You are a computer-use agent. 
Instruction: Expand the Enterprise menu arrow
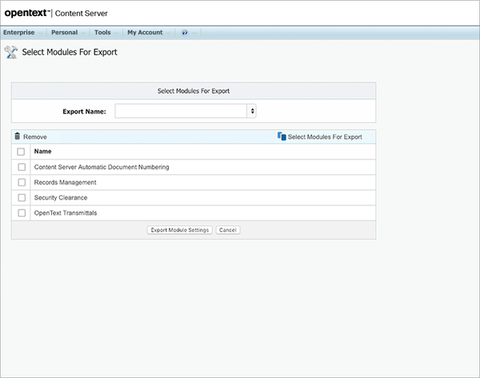[x=40, y=33]
